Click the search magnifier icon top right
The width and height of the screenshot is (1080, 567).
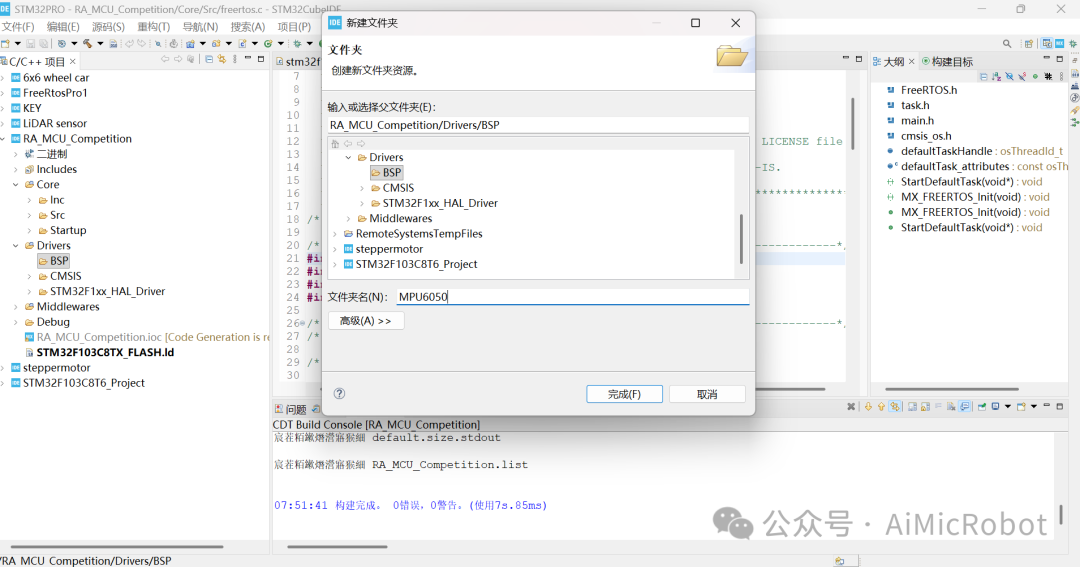(1007, 43)
